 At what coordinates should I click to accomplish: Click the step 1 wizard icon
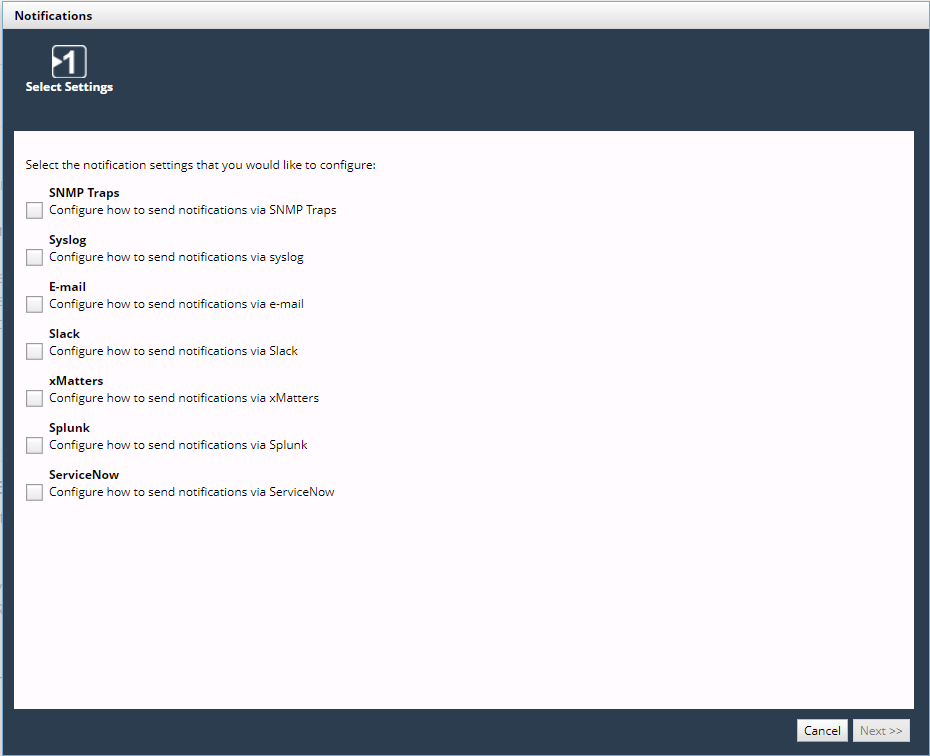69,62
